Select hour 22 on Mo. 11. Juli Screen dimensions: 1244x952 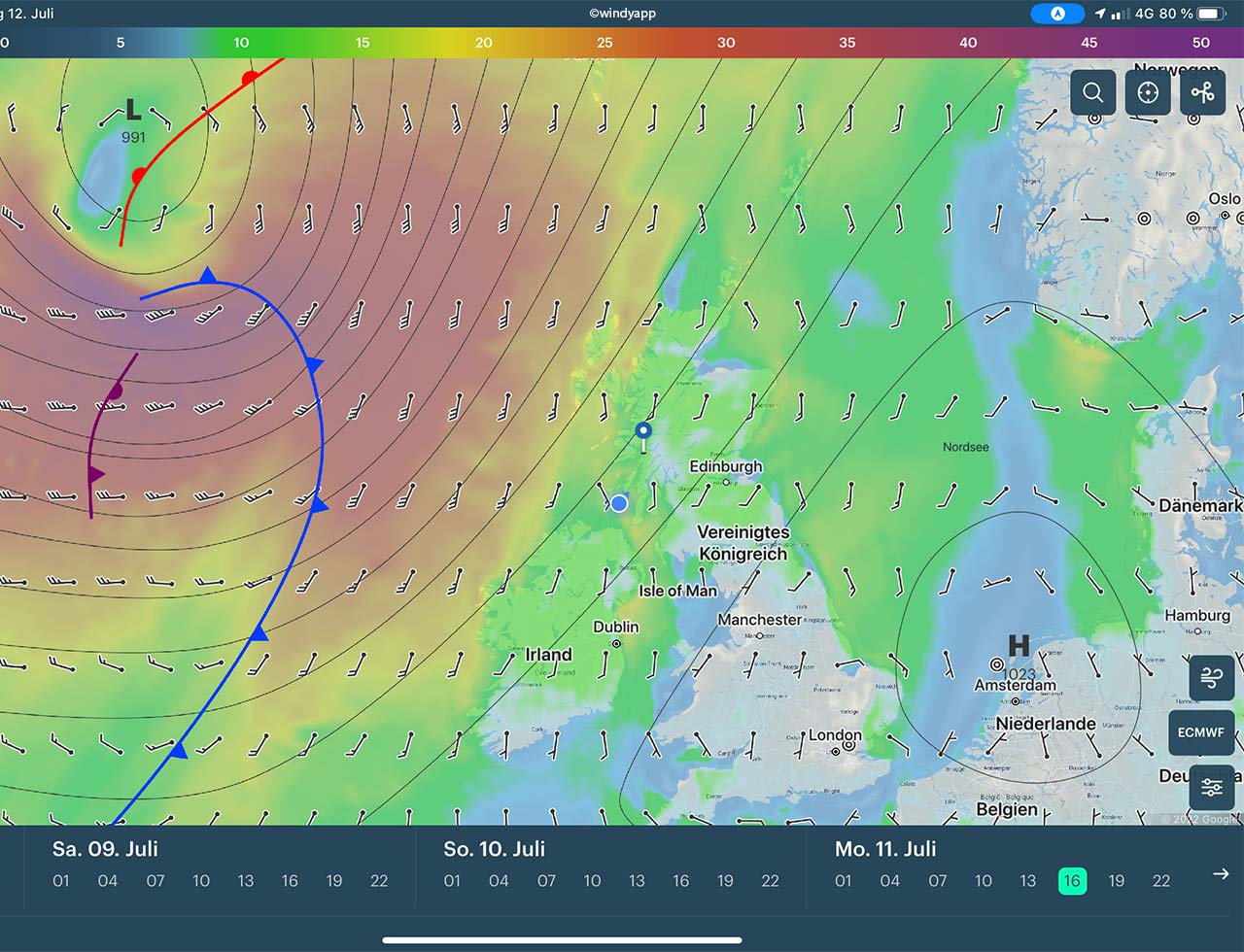coord(1161,881)
